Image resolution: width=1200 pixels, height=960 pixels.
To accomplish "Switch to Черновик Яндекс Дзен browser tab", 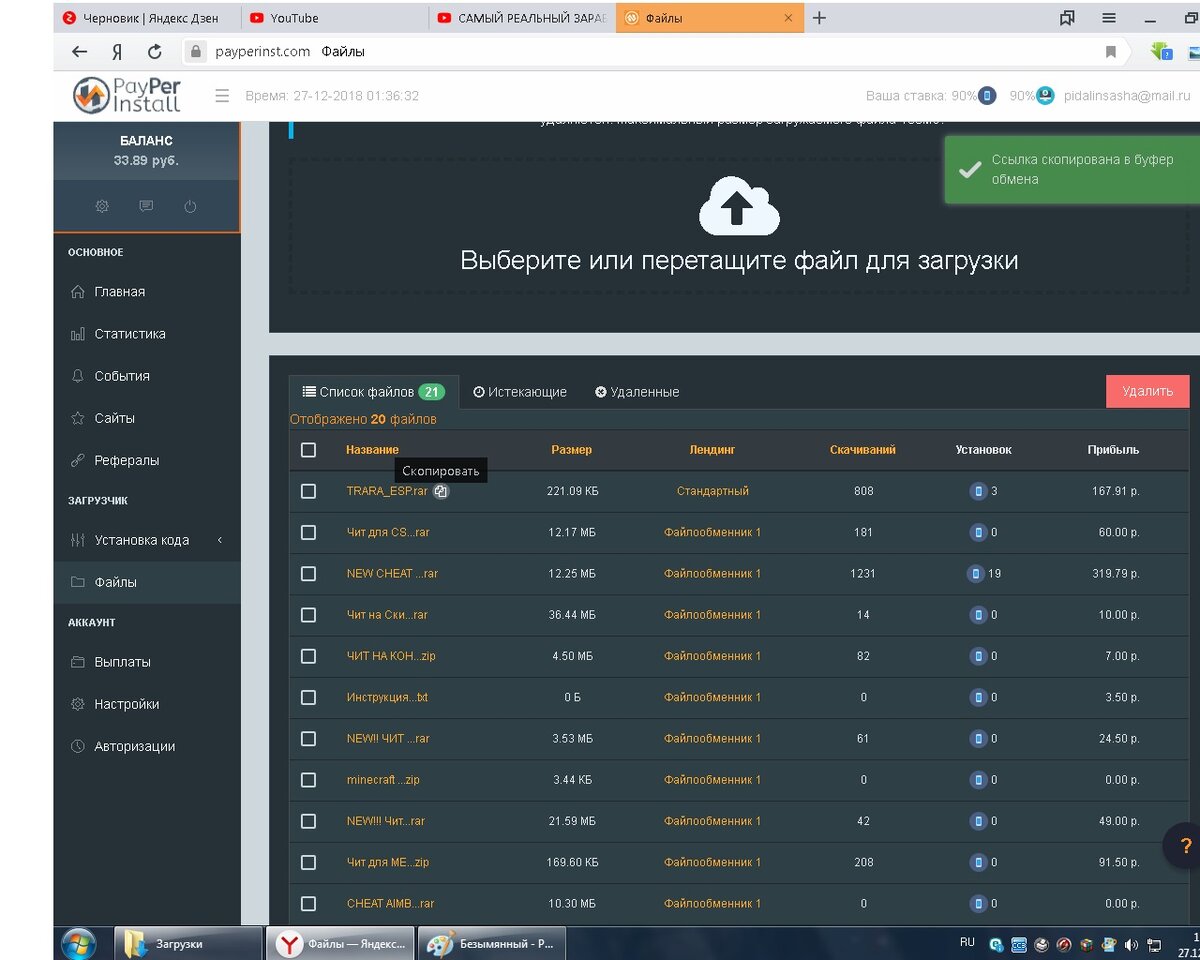I will [147, 18].
